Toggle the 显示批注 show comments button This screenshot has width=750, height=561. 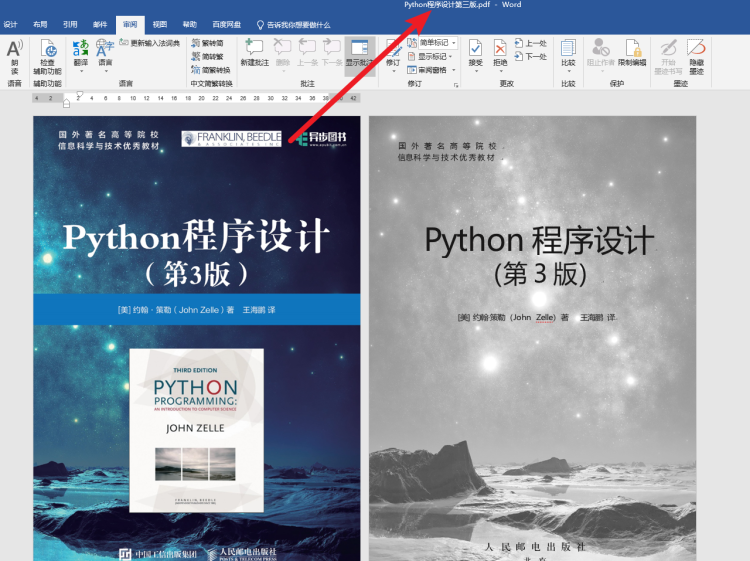359,54
